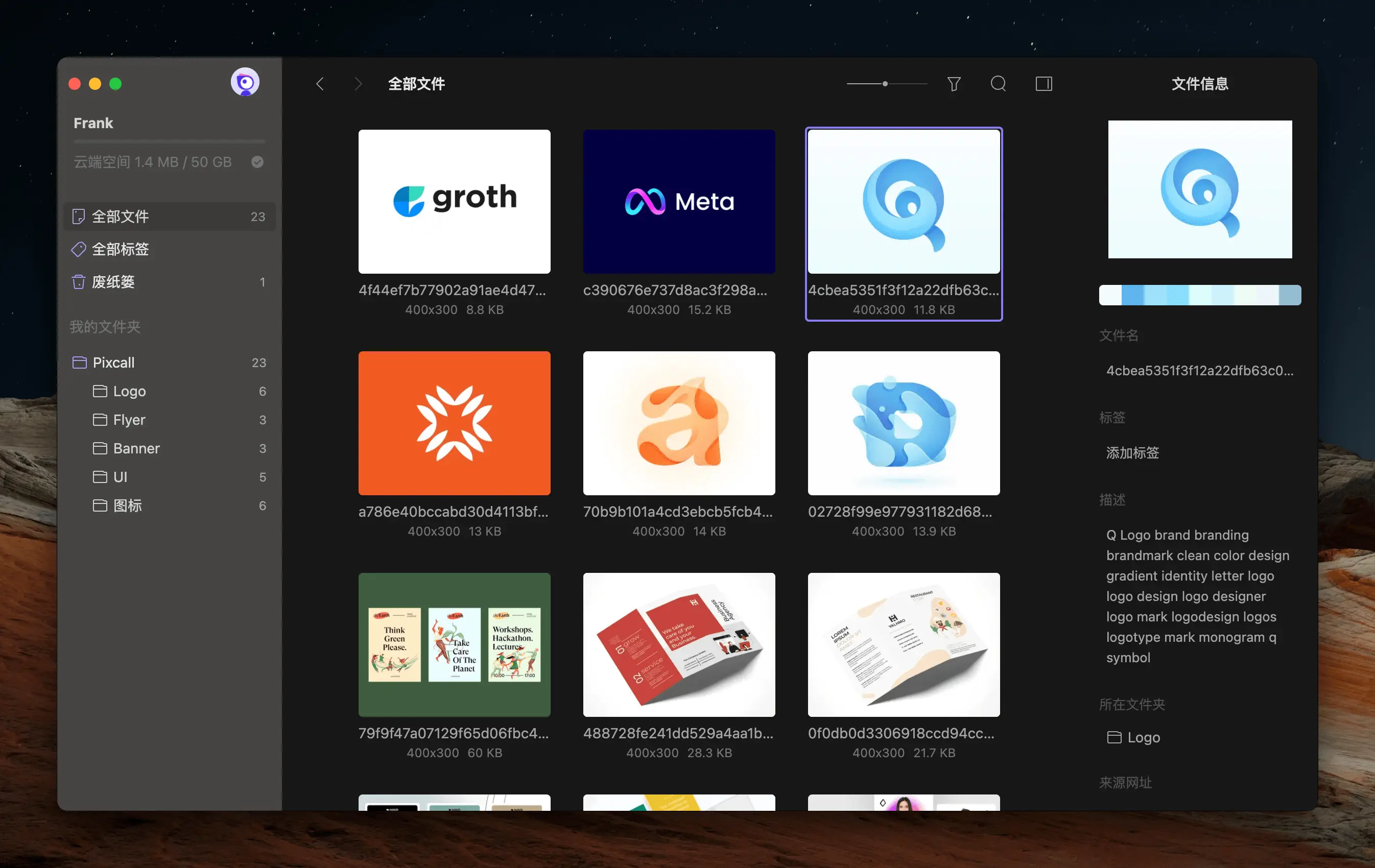Click the Pixcall folder icon

tap(79, 363)
